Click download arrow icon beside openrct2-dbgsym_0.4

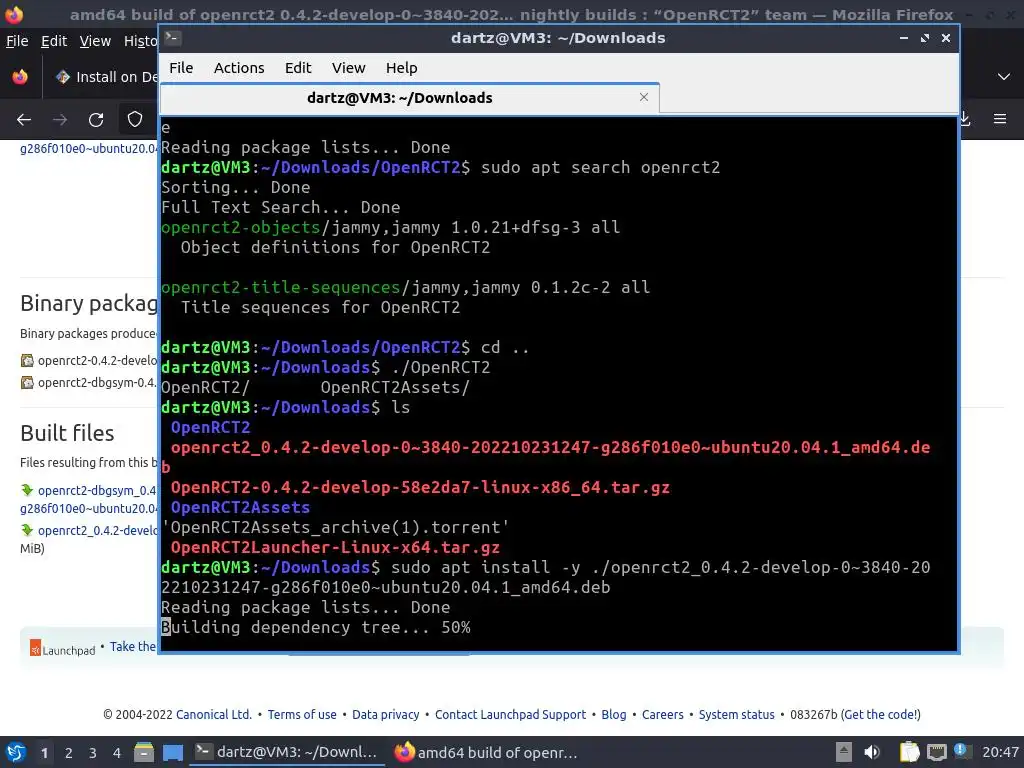27,490
